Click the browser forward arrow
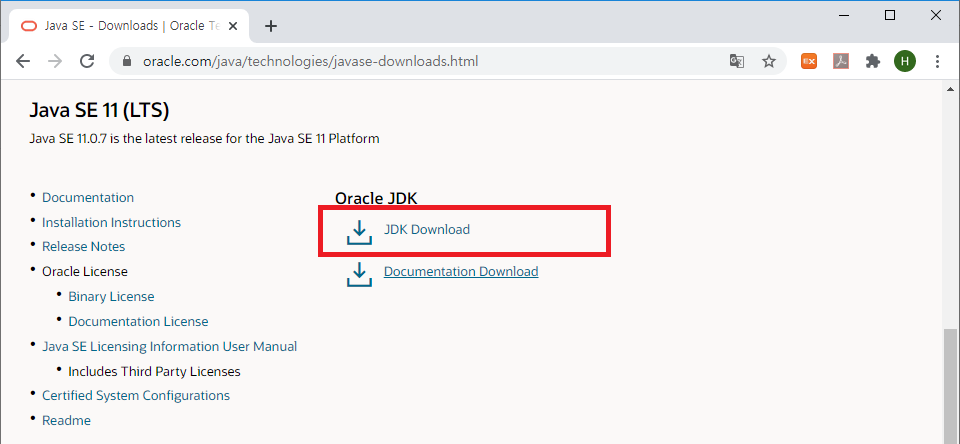Image resolution: width=960 pixels, height=444 pixels. 55,61
